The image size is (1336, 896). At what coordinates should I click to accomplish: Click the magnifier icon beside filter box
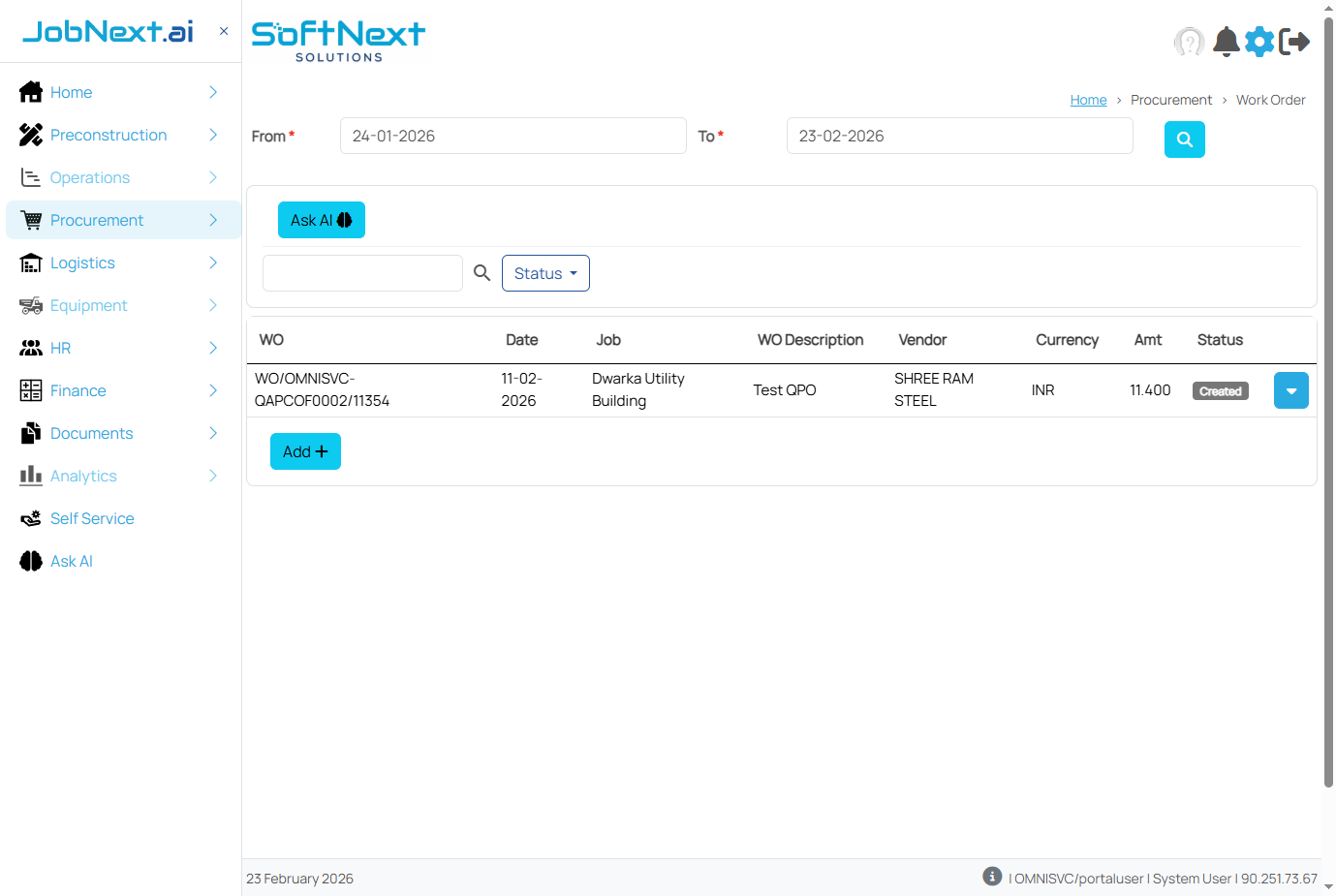[x=482, y=273]
